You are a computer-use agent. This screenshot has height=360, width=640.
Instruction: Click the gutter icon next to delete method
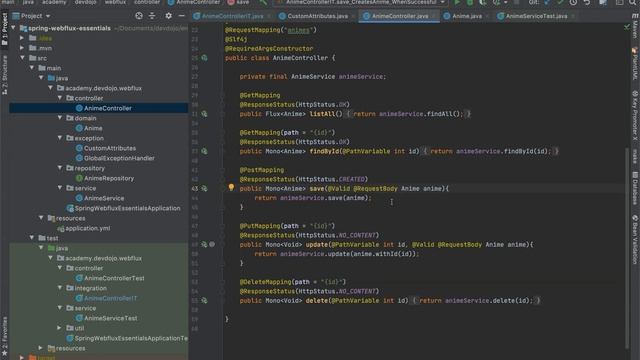204,301
